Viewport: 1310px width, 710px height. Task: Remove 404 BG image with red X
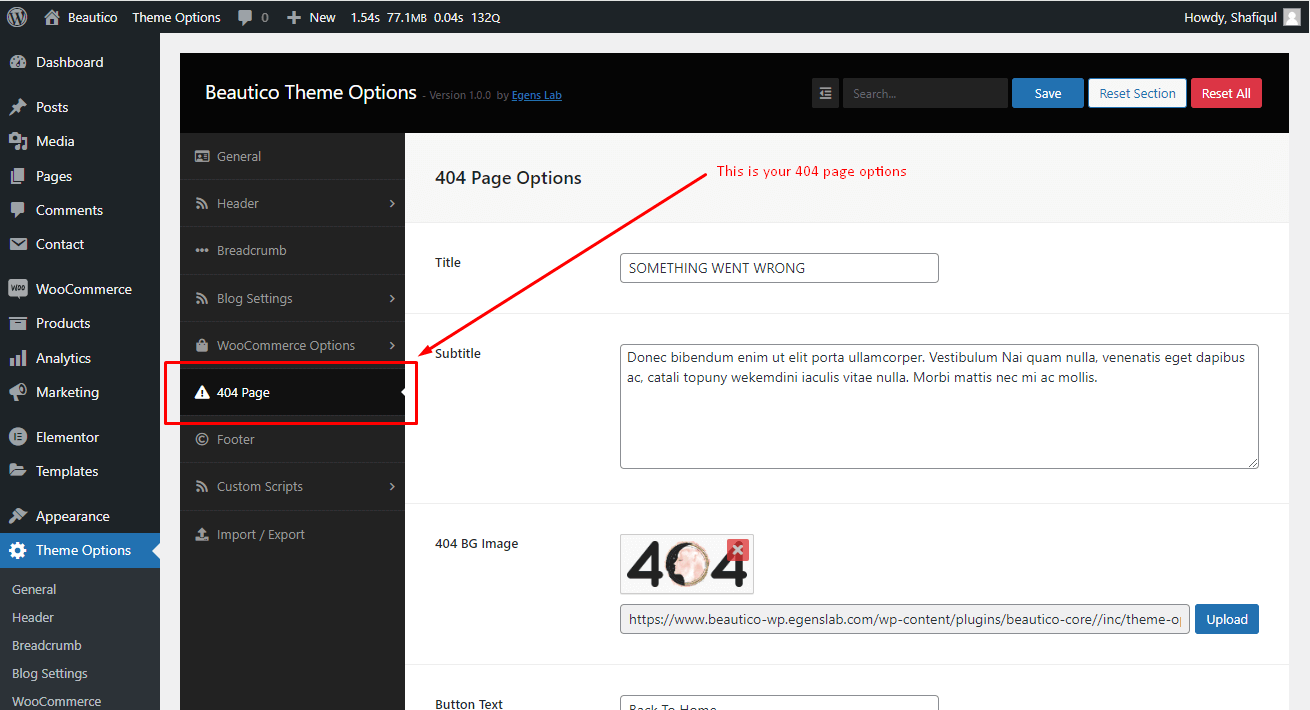[738, 549]
